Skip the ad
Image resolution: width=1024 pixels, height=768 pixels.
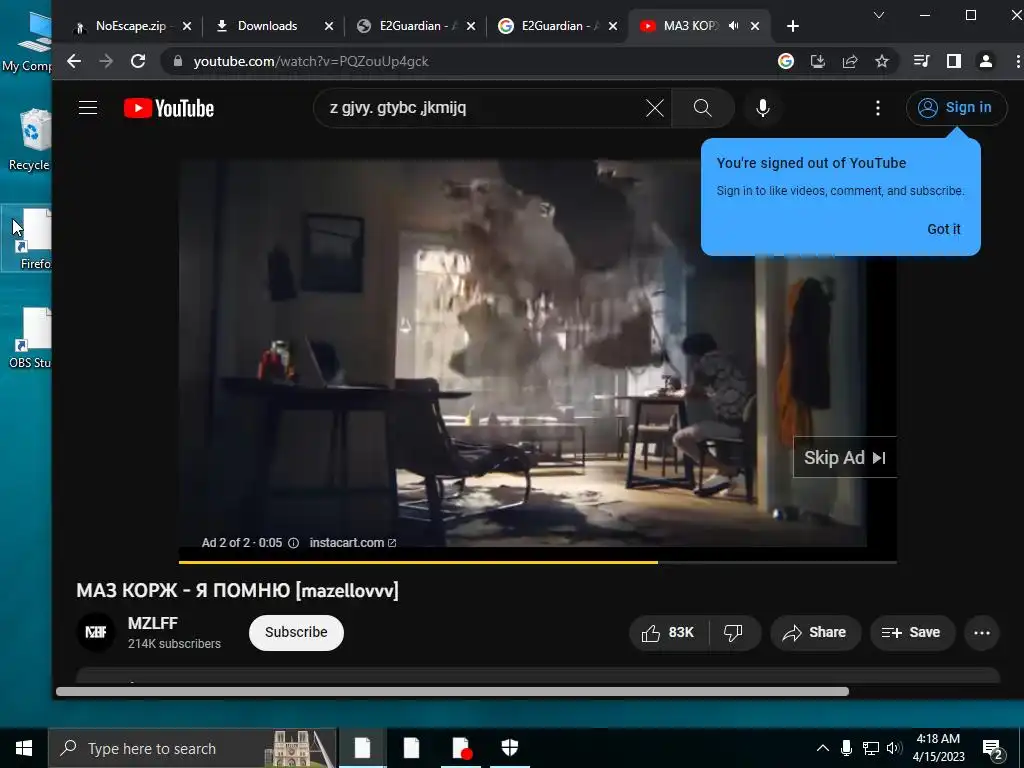pos(844,458)
